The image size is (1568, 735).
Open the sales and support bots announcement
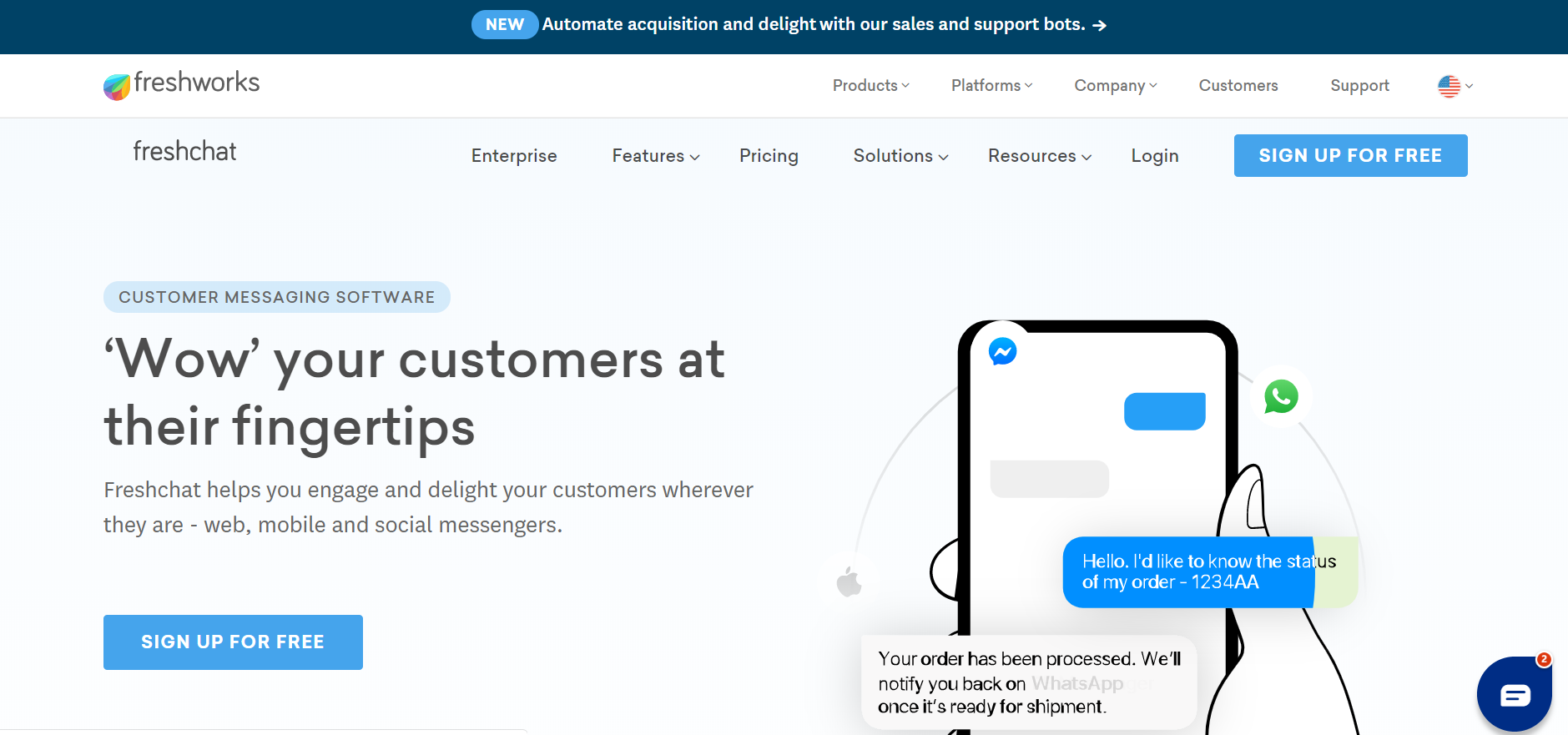point(814,24)
